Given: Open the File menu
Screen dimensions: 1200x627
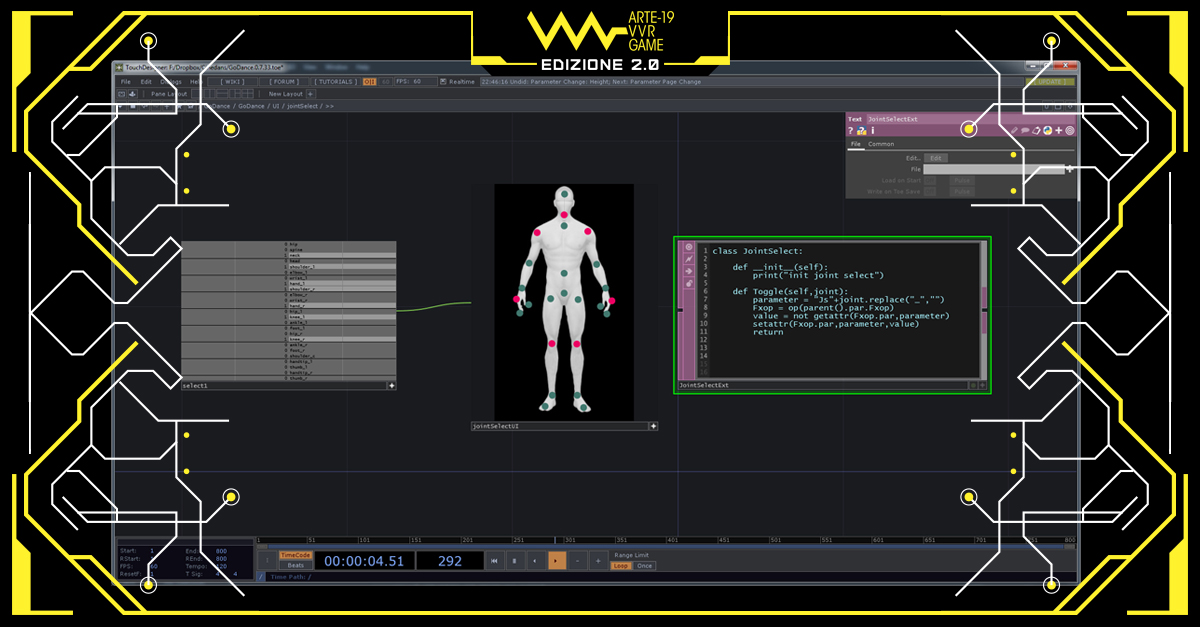Looking at the screenshot, I should coord(126,82).
